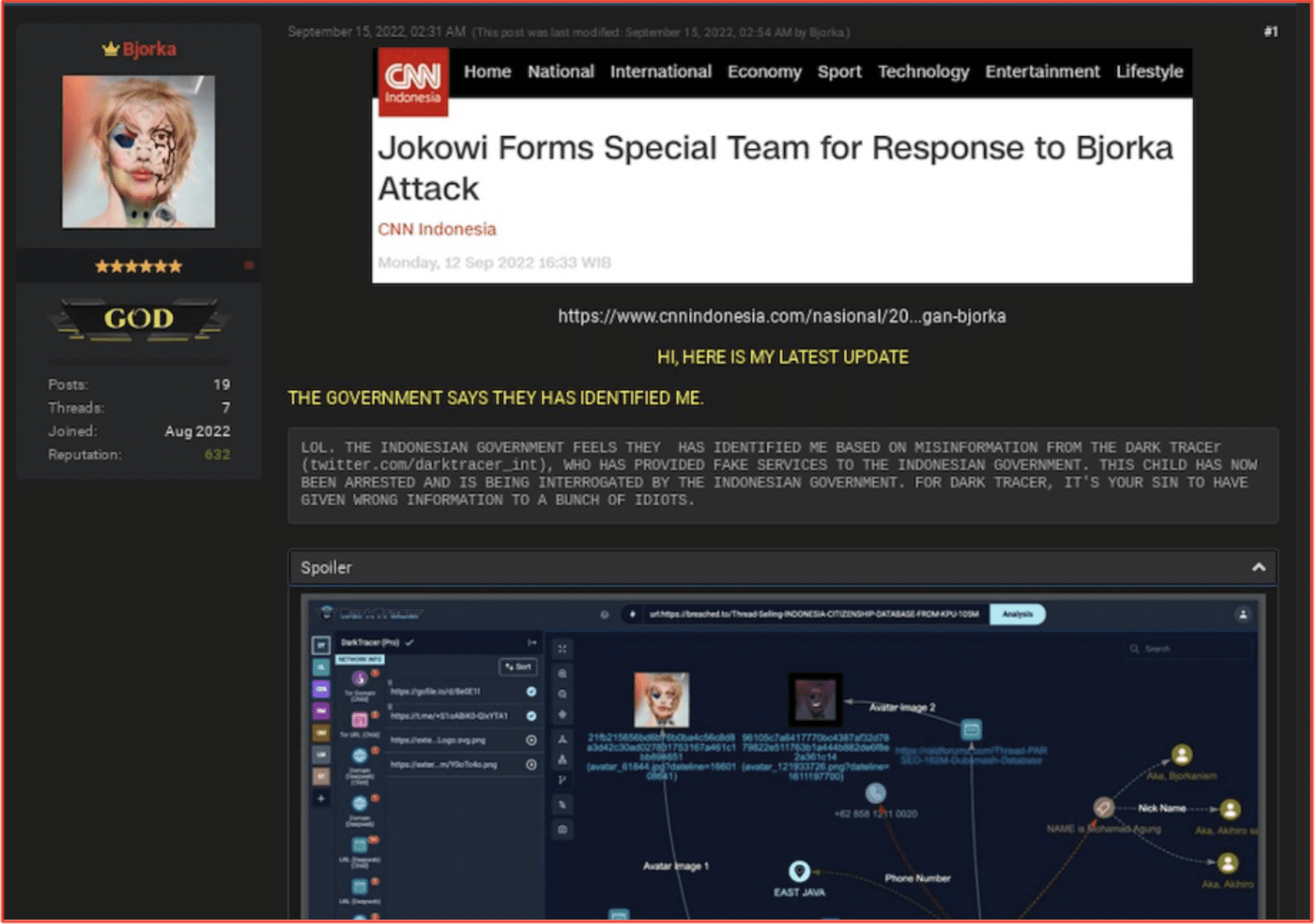
Task: Zoom out using the graph magnifier minus
Action: (x=562, y=694)
